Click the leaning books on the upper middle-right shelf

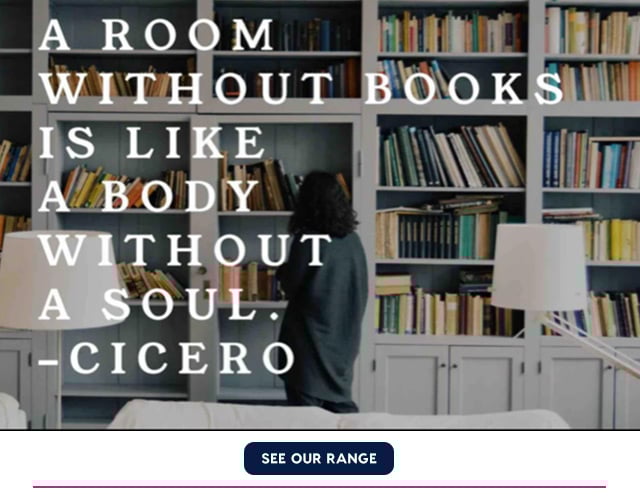[451, 156]
